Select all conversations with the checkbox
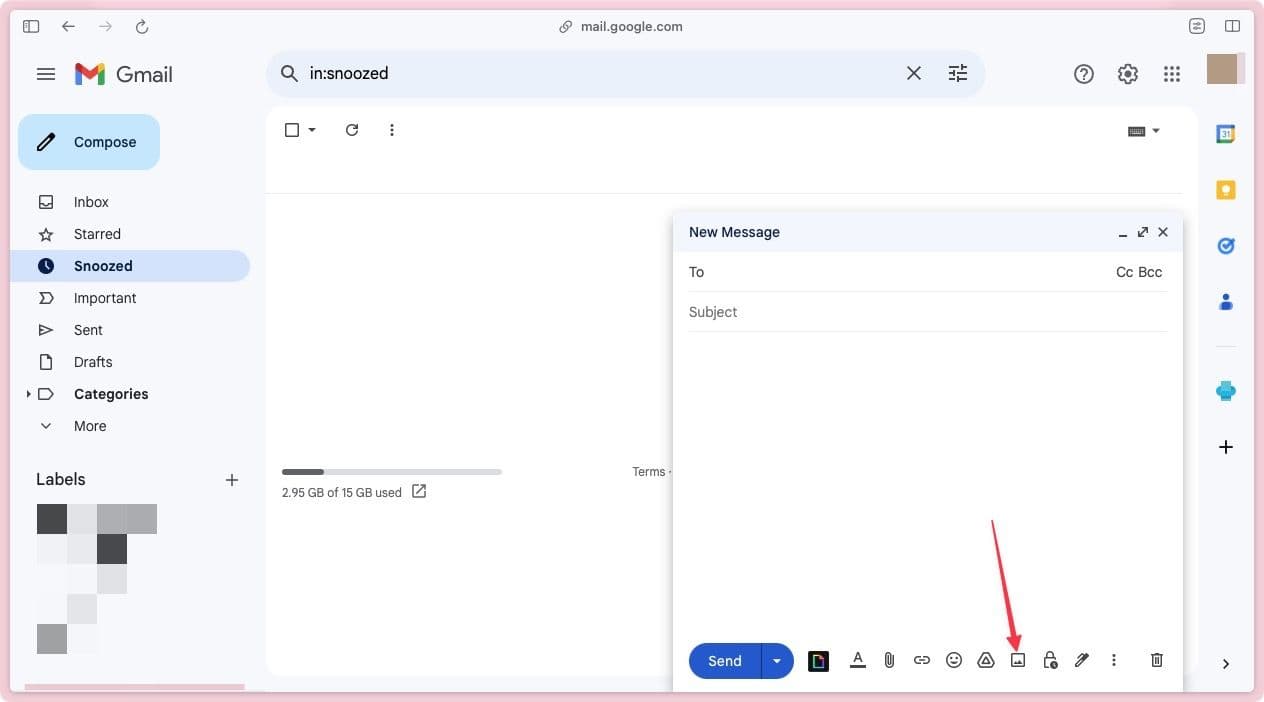 tap(290, 129)
